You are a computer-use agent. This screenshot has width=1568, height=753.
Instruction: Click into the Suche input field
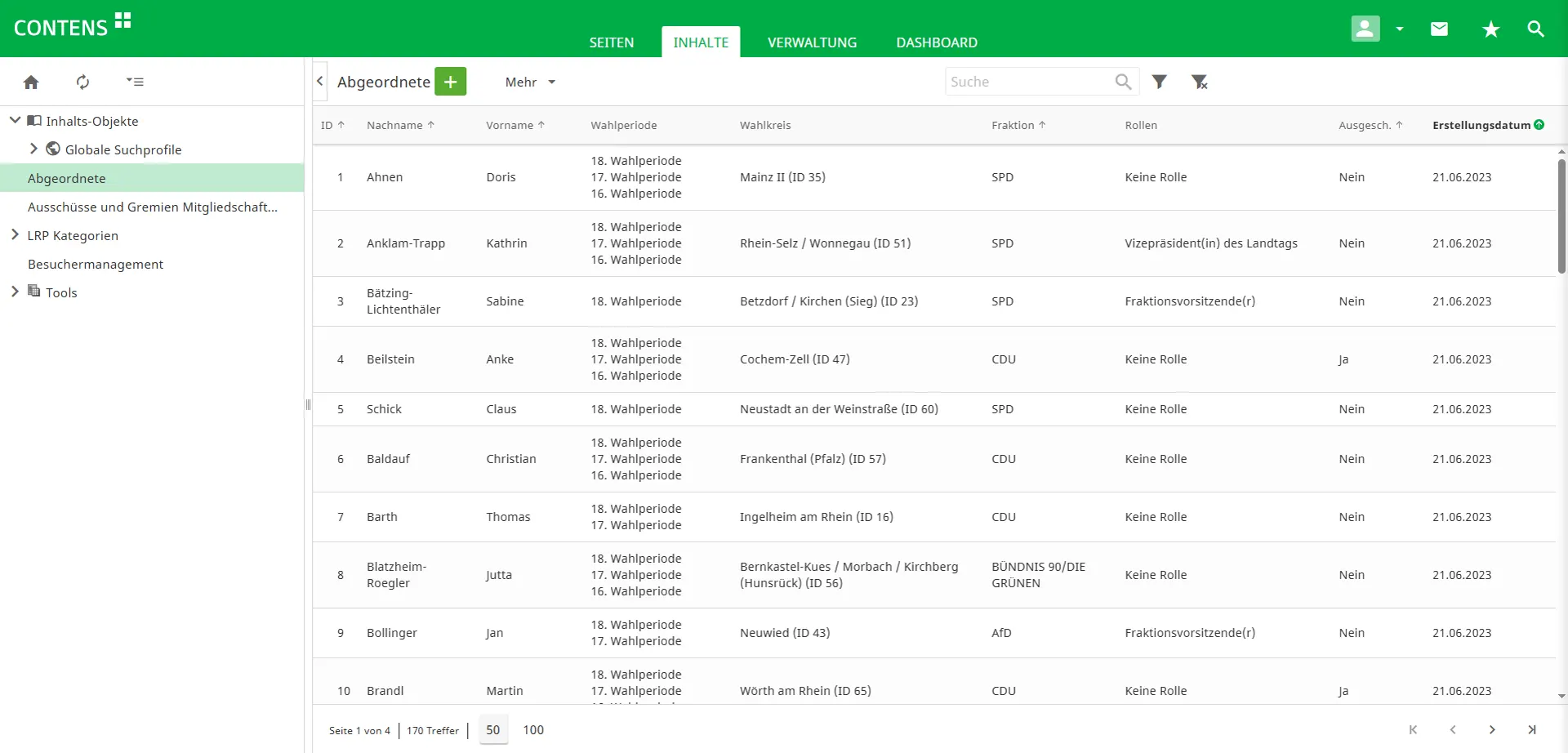coord(1027,82)
